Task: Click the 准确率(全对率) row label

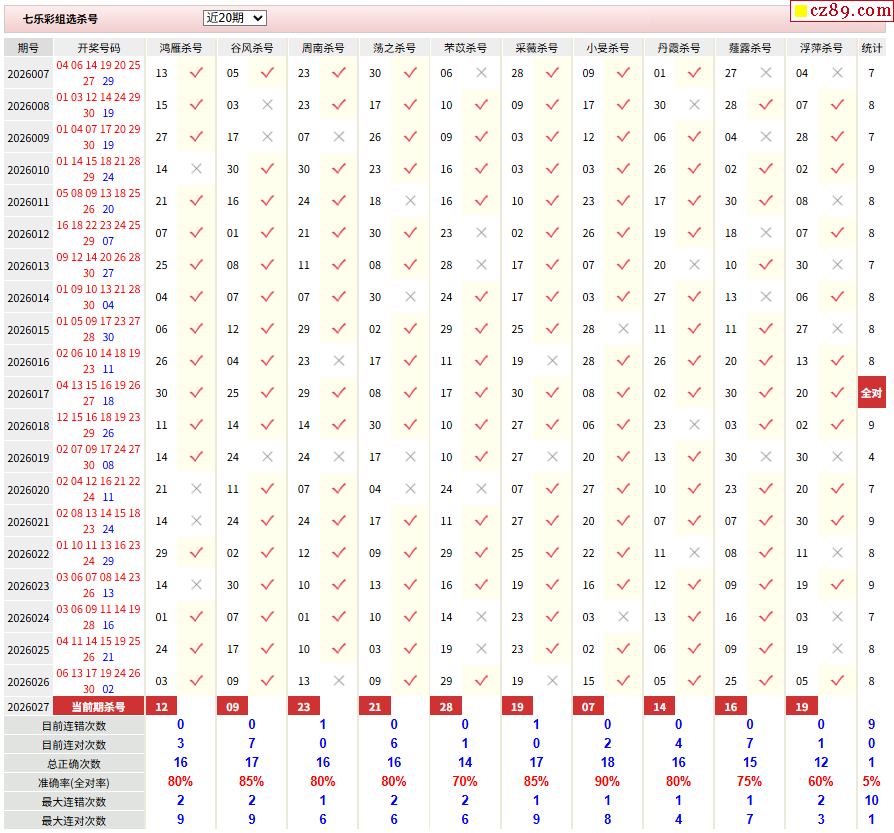Action: (74, 783)
